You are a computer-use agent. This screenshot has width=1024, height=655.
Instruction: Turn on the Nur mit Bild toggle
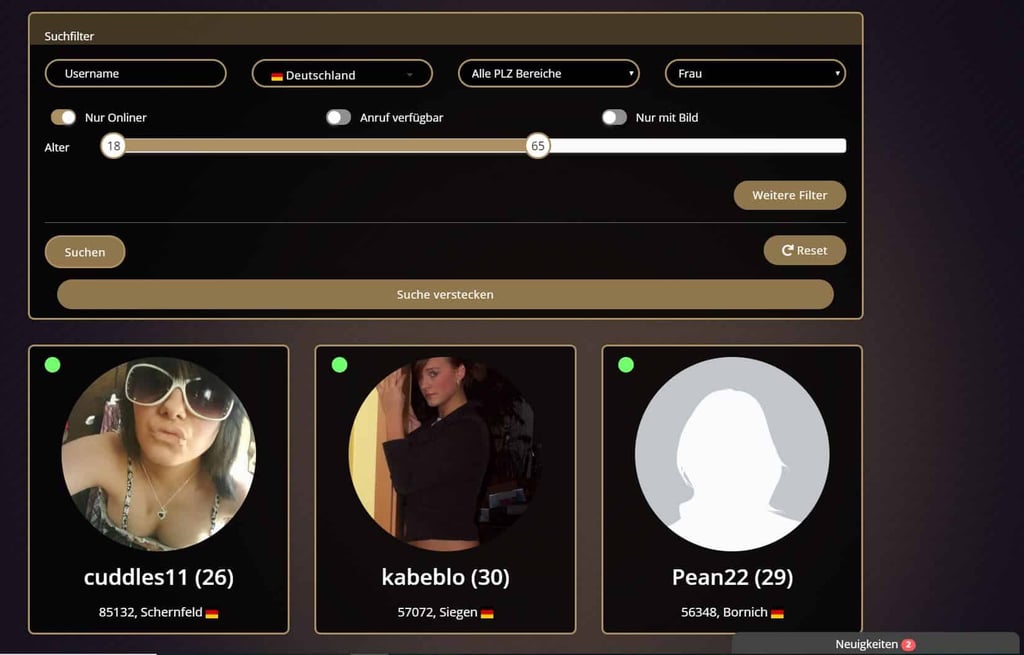[614, 118]
